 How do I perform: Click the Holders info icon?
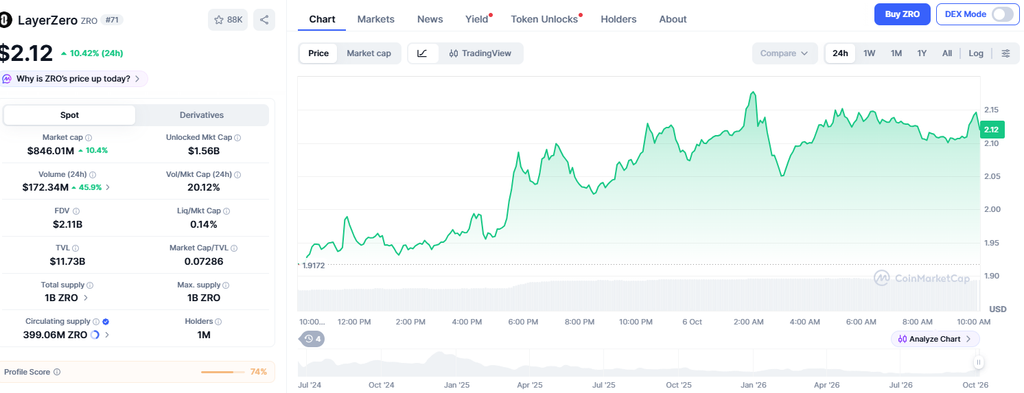click(219, 322)
